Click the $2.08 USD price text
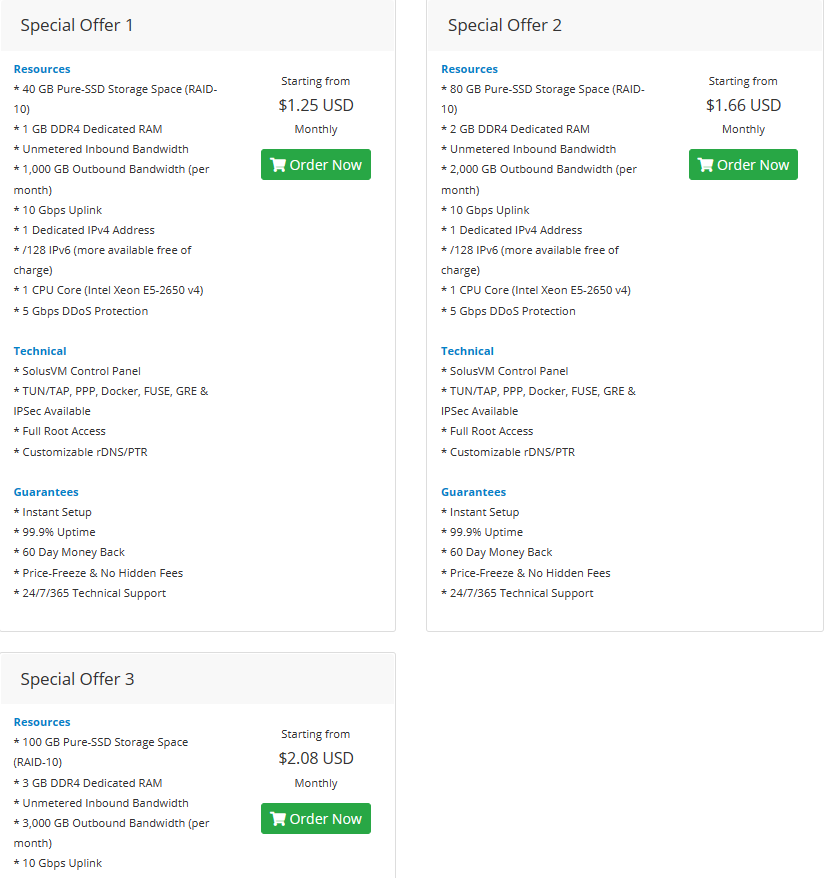 pyautogui.click(x=316, y=758)
